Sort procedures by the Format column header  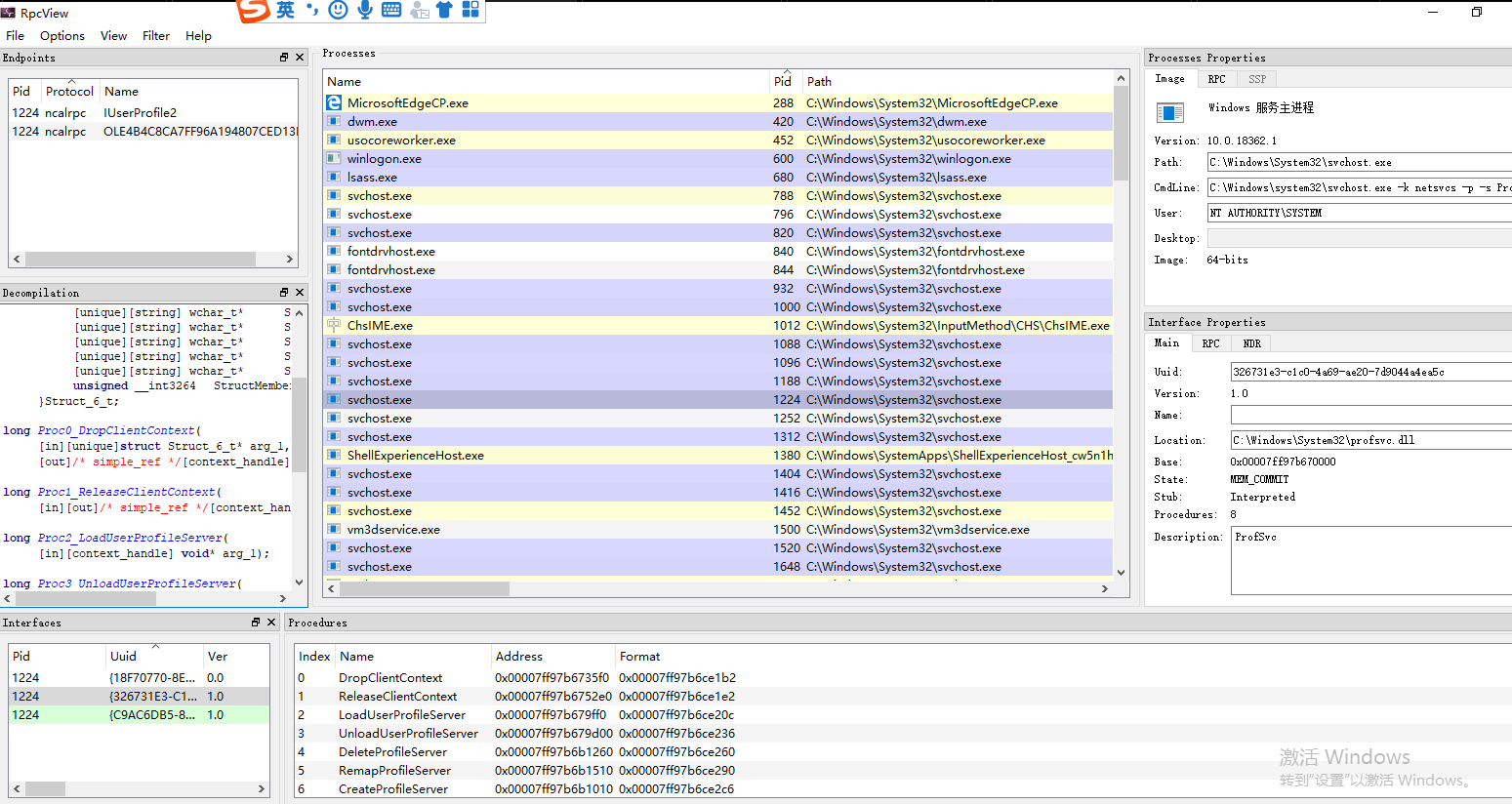click(639, 656)
